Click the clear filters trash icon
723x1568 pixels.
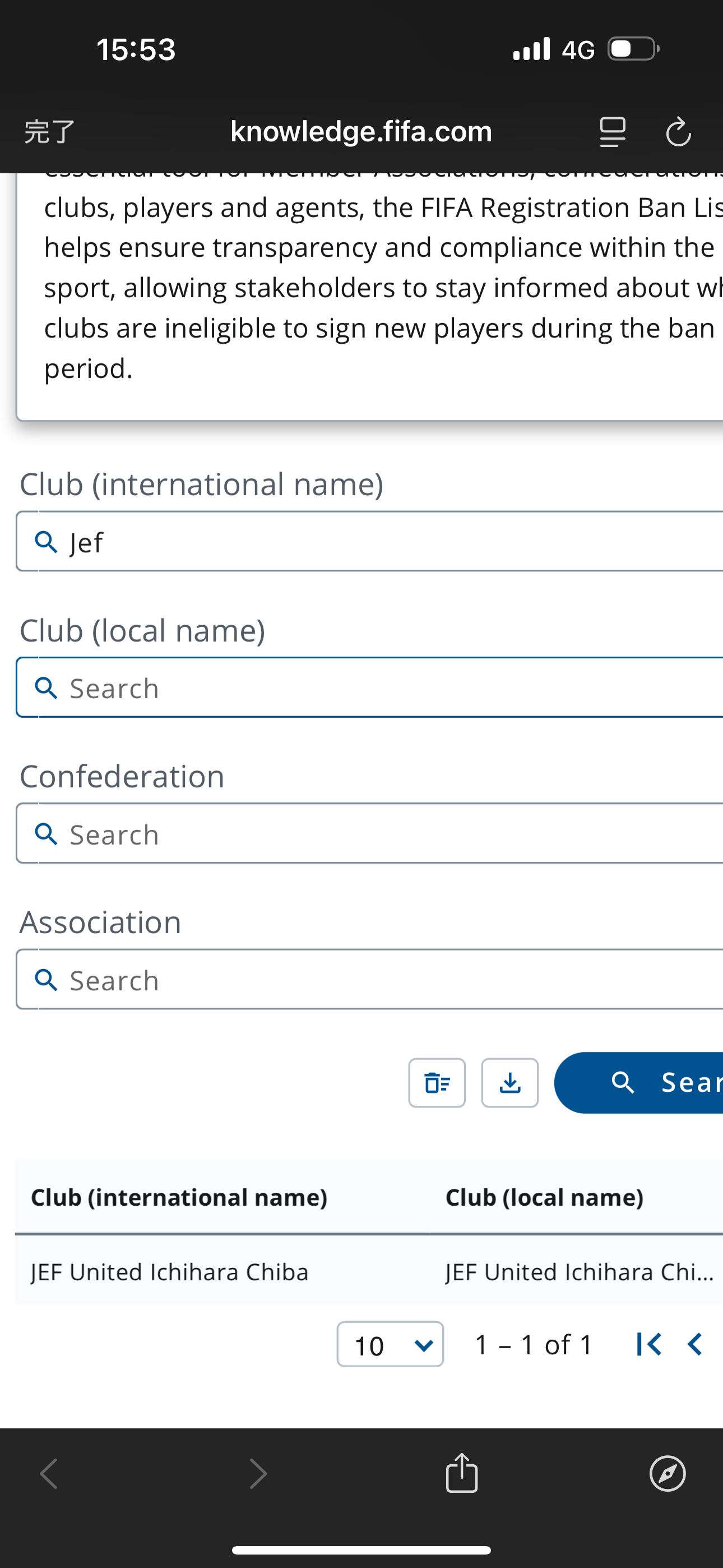click(x=437, y=1083)
